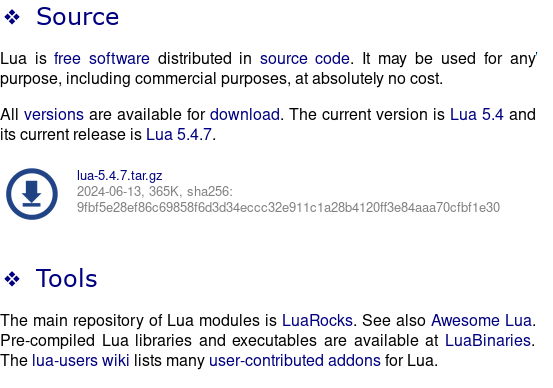Open the lua-5.4.7.tar.gz download link
This screenshot has height=388, width=553.
tap(120, 175)
